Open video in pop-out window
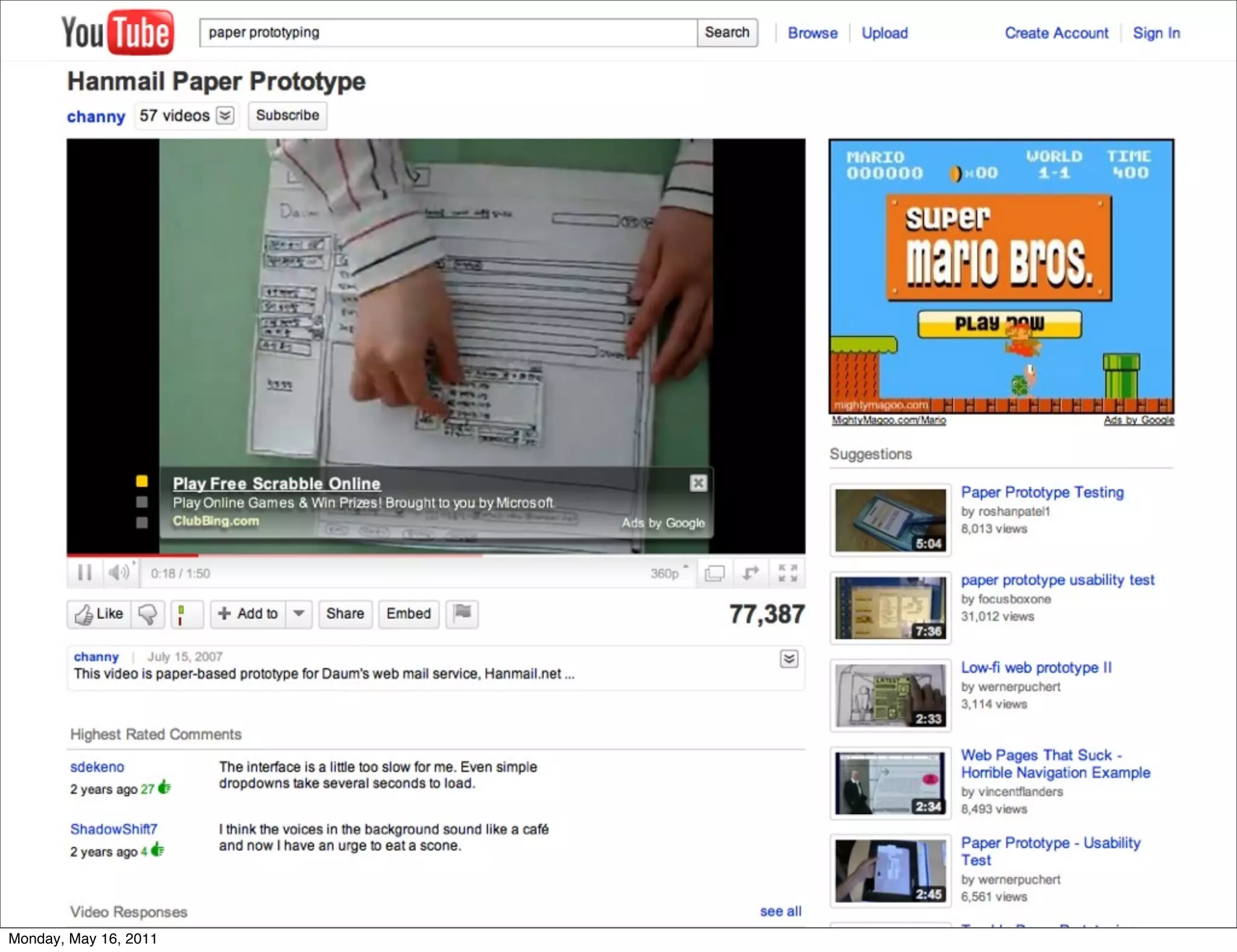The image size is (1237, 952). coord(715,573)
